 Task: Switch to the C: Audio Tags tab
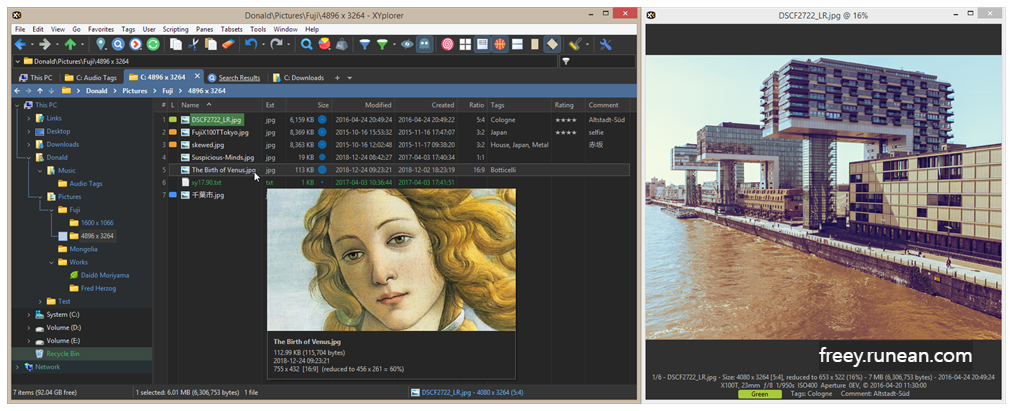90,78
